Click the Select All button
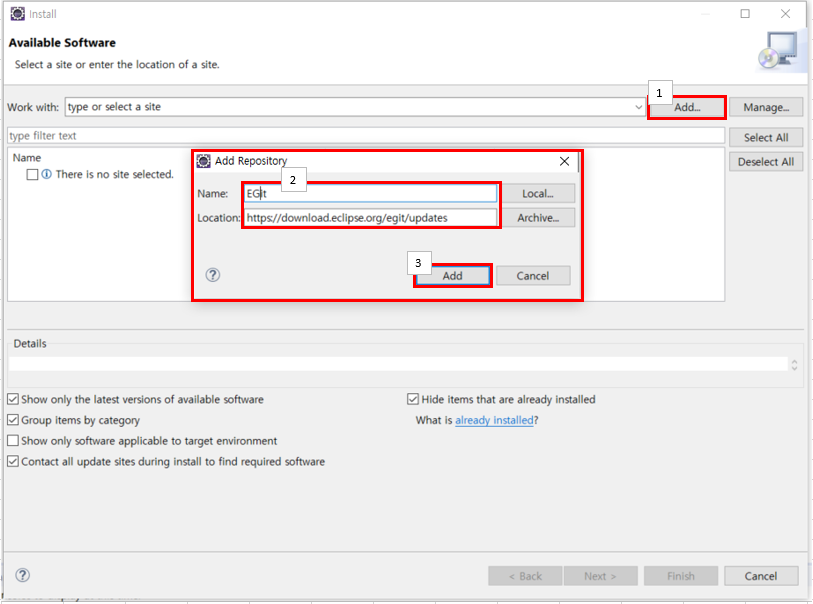Image resolution: width=813 pixels, height=604 pixels. pos(766,137)
